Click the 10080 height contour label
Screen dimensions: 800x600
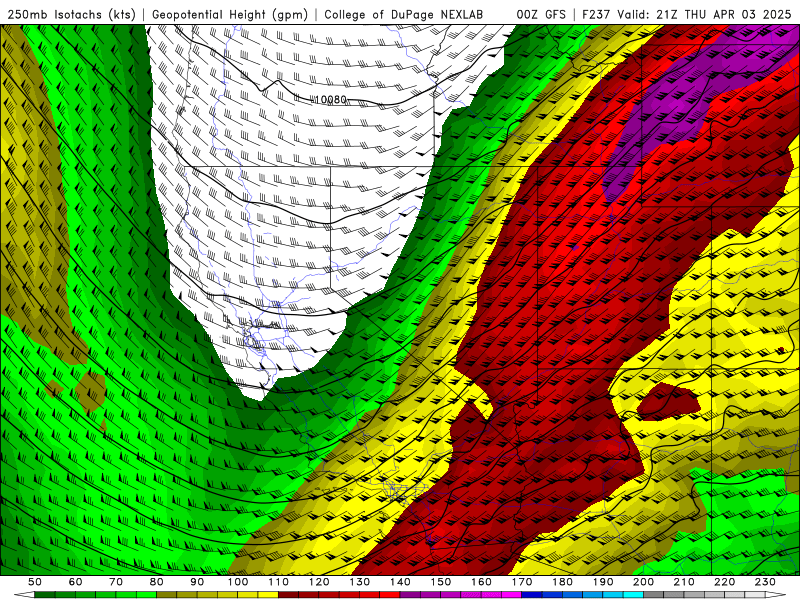[x=330, y=99]
